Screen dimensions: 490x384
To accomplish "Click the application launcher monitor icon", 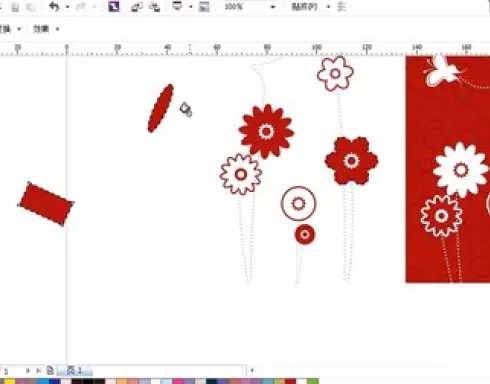I will tap(178, 6).
